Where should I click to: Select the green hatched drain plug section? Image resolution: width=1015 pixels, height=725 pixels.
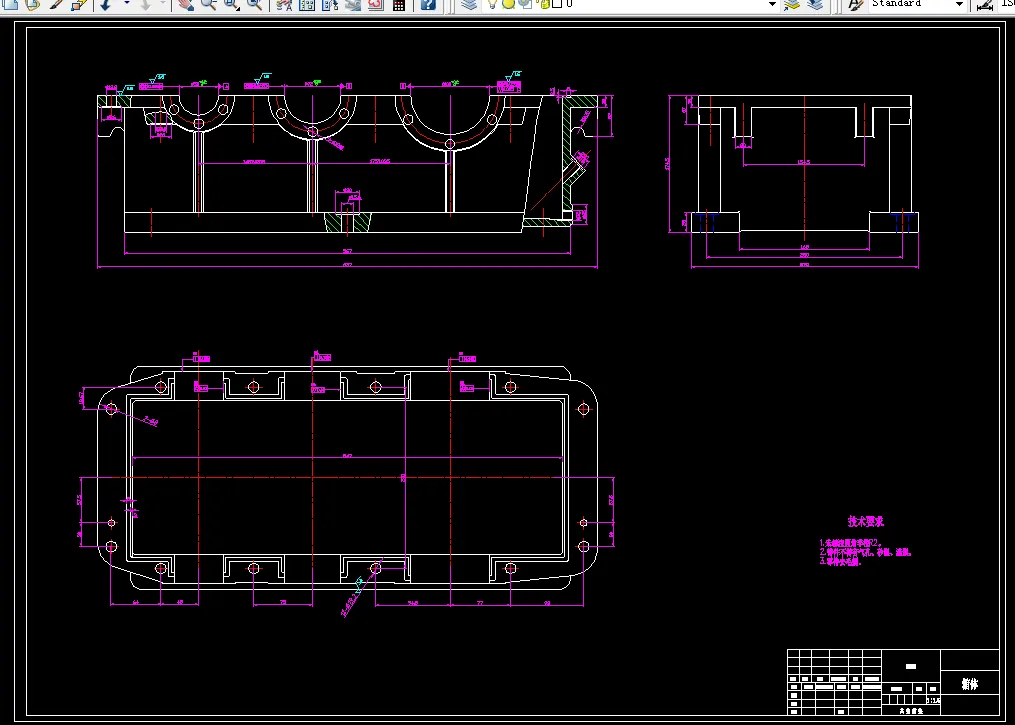pos(347,222)
